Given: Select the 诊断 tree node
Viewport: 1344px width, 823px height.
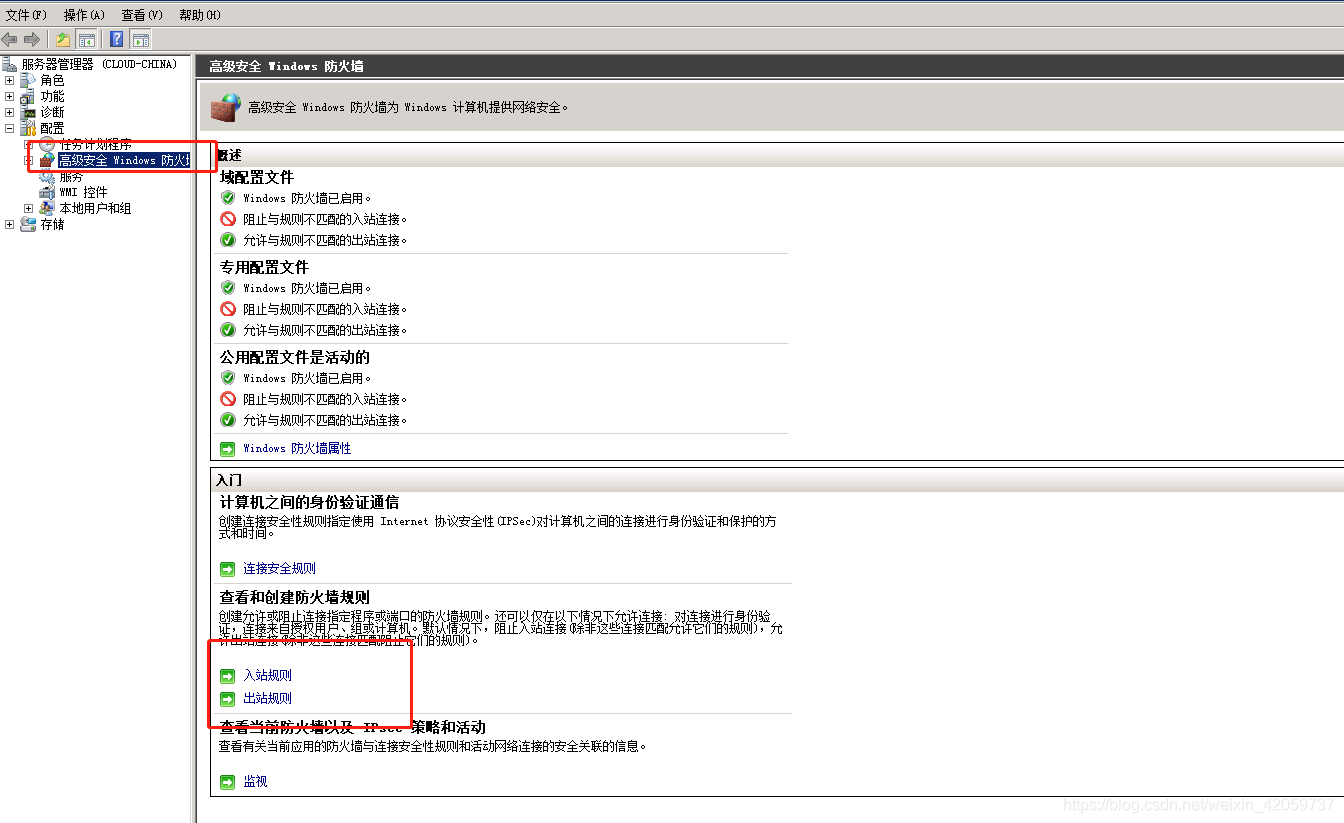Looking at the screenshot, I should pyautogui.click(x=52, y=112).
